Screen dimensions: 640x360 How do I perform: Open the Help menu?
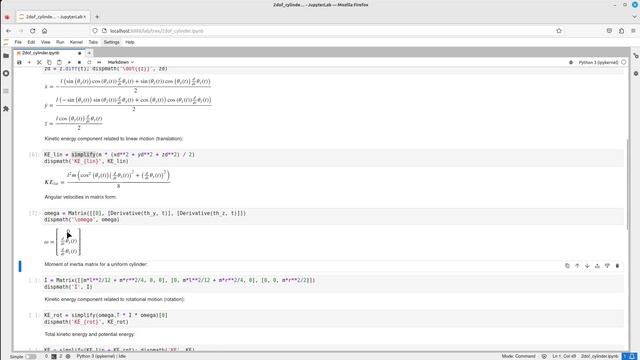point(130,42)
